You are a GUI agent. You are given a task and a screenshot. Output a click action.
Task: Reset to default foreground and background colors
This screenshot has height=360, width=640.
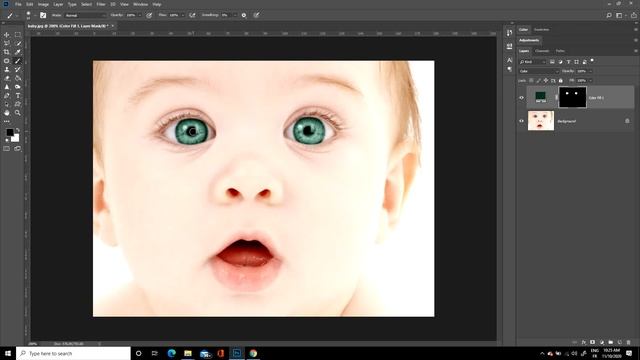pyautogui.click(x=7, y=140)
